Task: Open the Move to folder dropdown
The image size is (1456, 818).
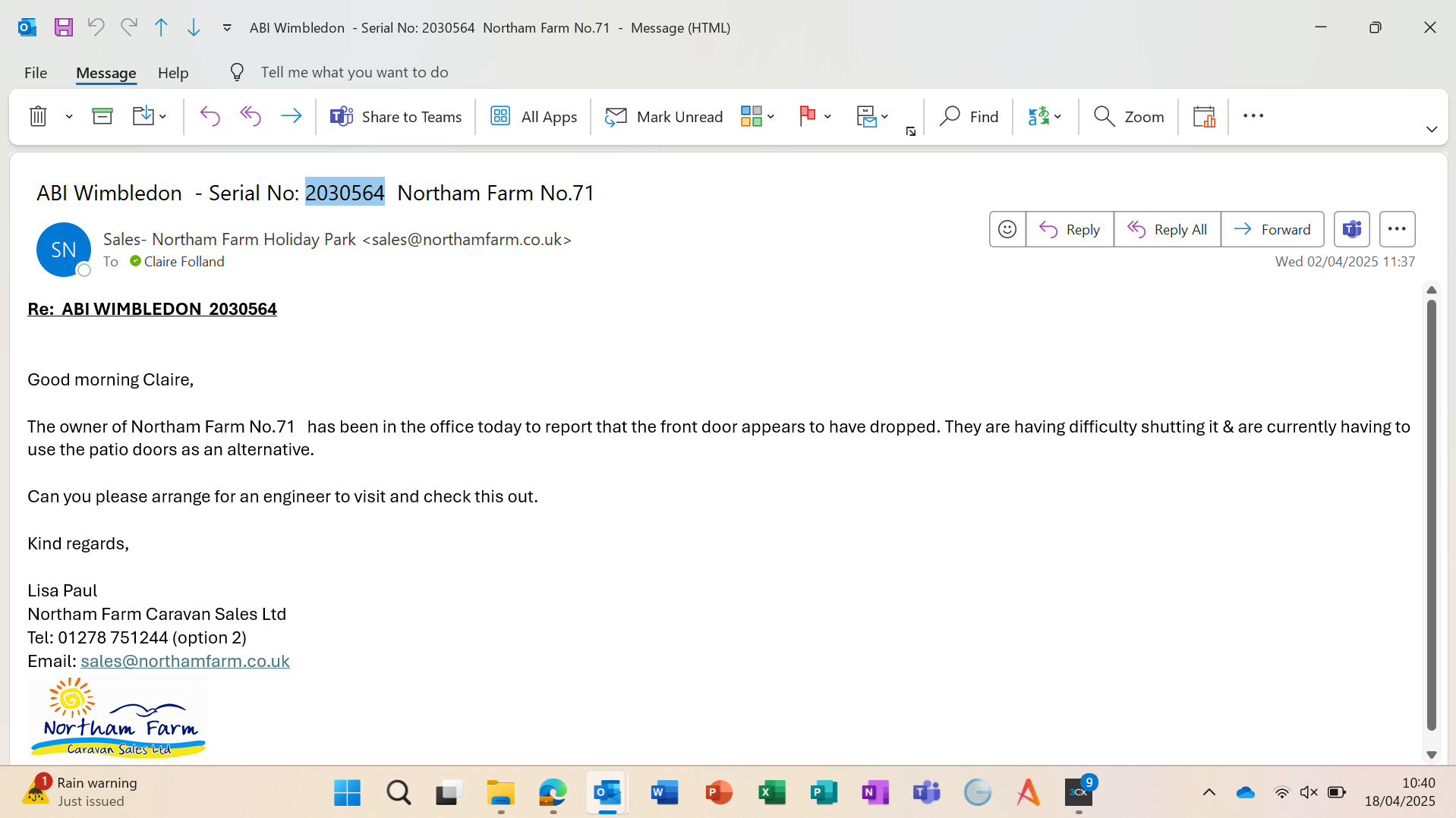Action: tap(150, 116)
